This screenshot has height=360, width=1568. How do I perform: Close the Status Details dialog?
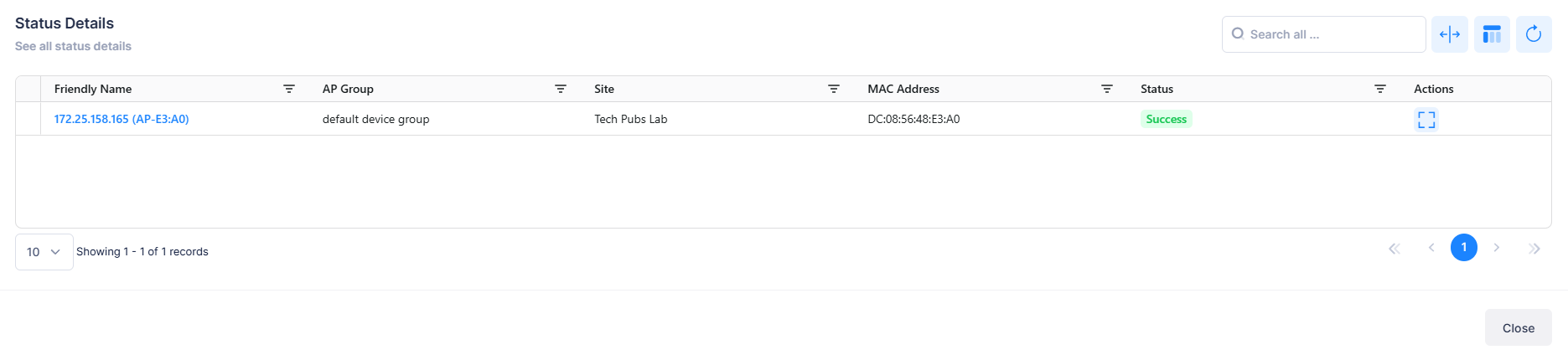(x=1518, y=328)
